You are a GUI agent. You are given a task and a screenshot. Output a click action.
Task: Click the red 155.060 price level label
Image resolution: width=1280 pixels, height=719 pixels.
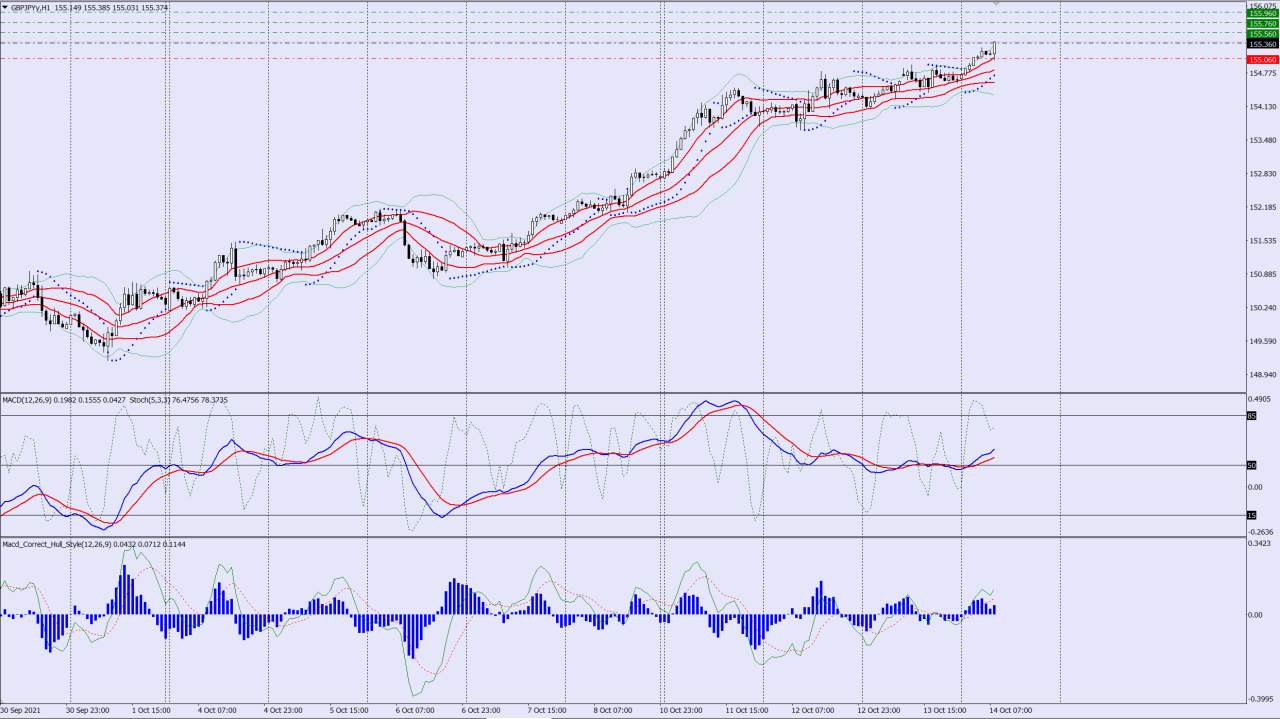point(1263,59)
